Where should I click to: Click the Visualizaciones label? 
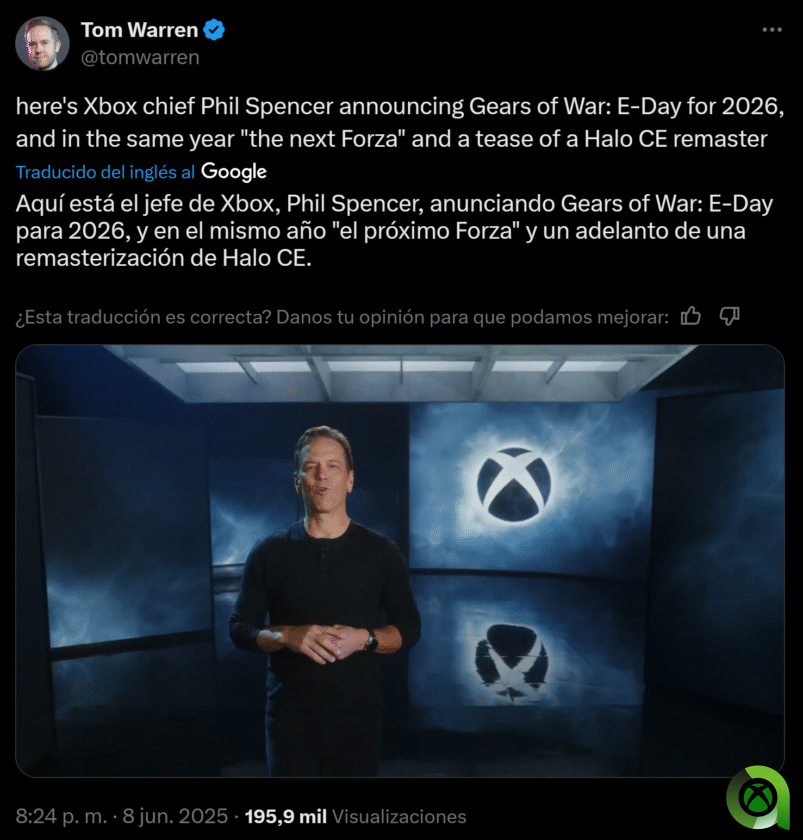399,816
